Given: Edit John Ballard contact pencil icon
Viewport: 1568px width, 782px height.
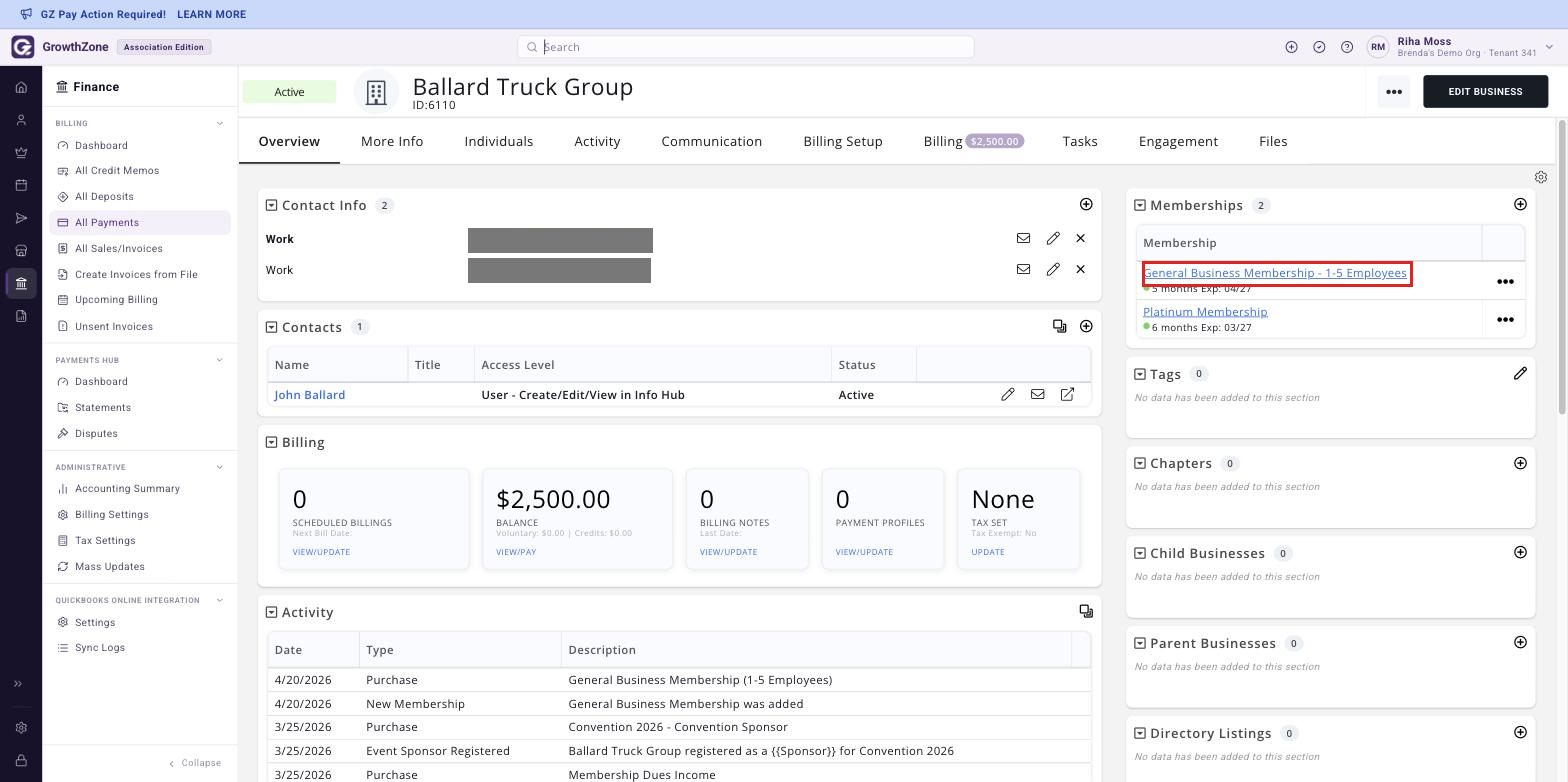Looking at the screenshot, I should coord(1008,394).
